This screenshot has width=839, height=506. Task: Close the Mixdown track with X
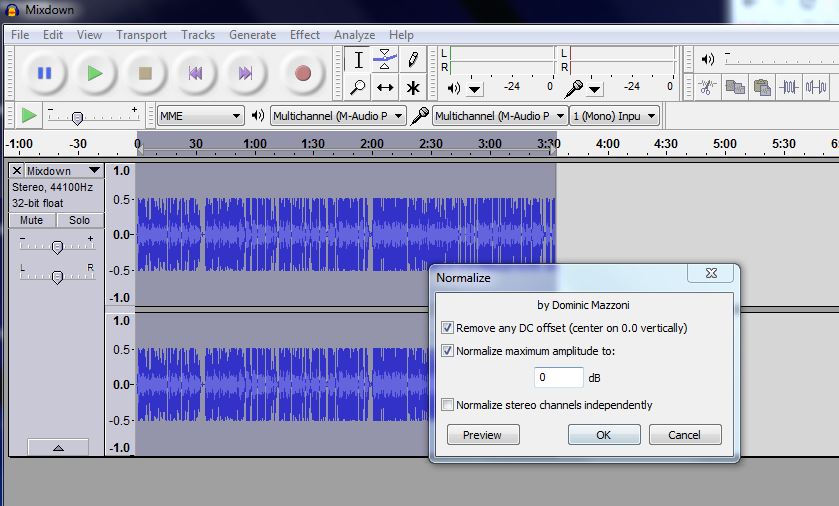17,171
